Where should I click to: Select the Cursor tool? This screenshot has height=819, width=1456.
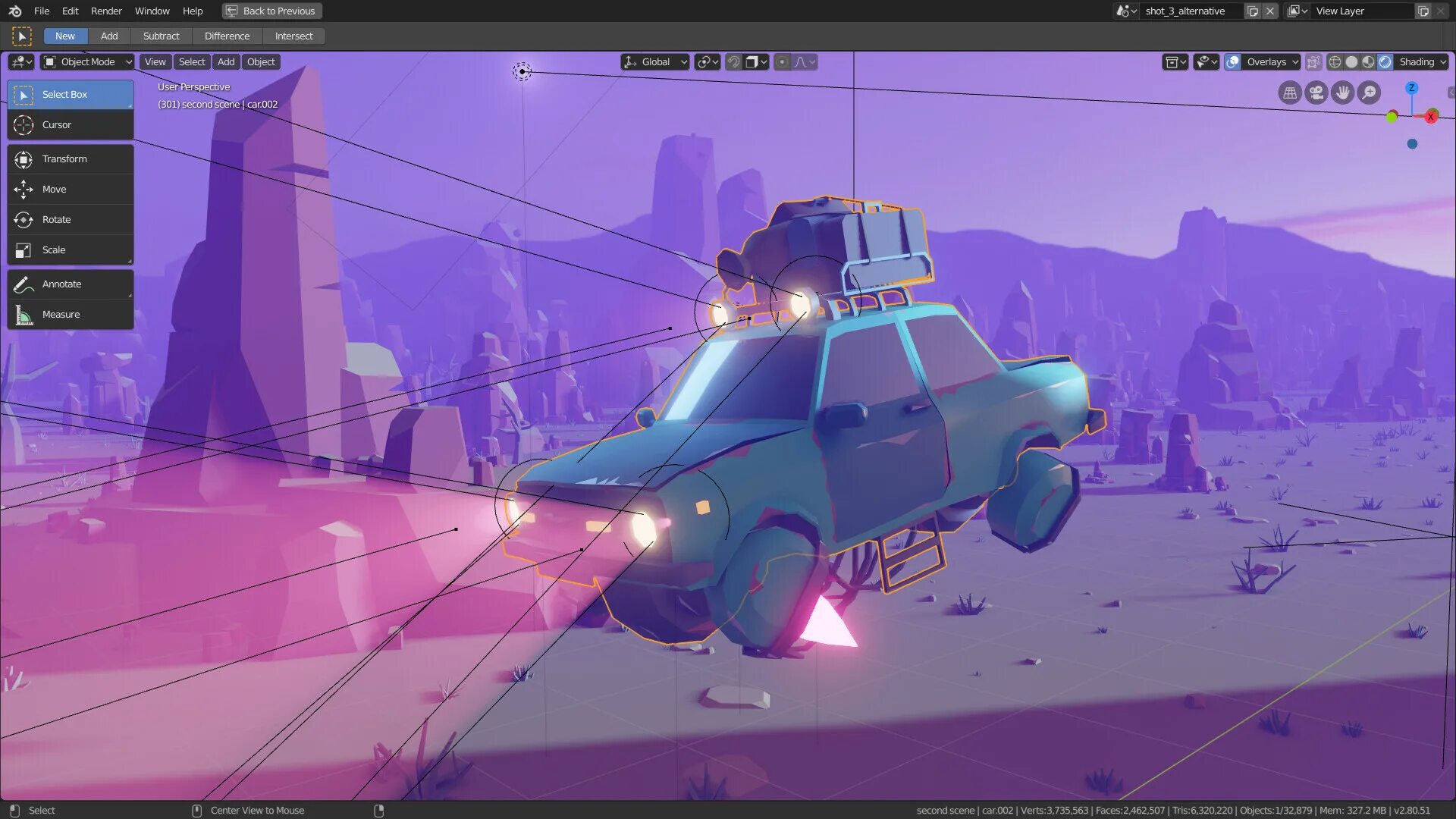tap(70, 125)
